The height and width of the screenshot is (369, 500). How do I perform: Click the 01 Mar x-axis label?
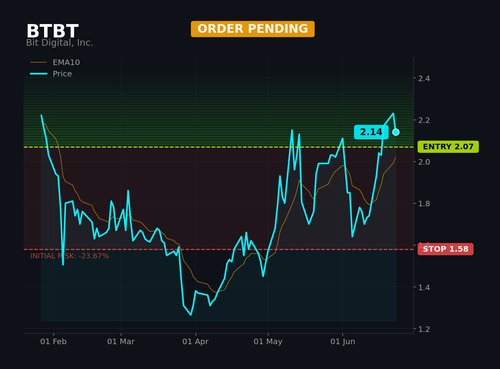(x=121, y=342)
